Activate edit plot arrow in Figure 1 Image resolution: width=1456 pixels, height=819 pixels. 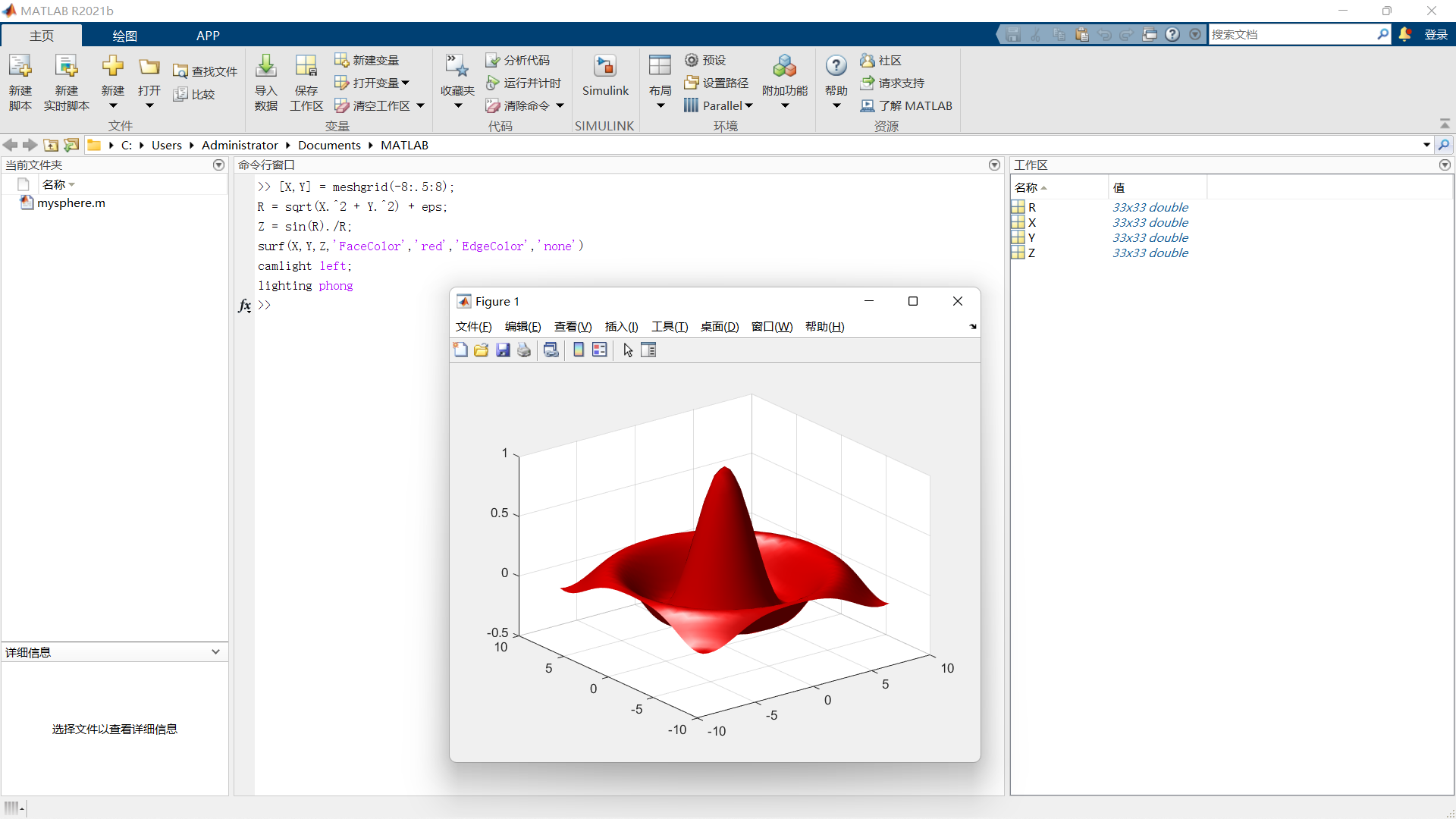(x=628, y=350)
